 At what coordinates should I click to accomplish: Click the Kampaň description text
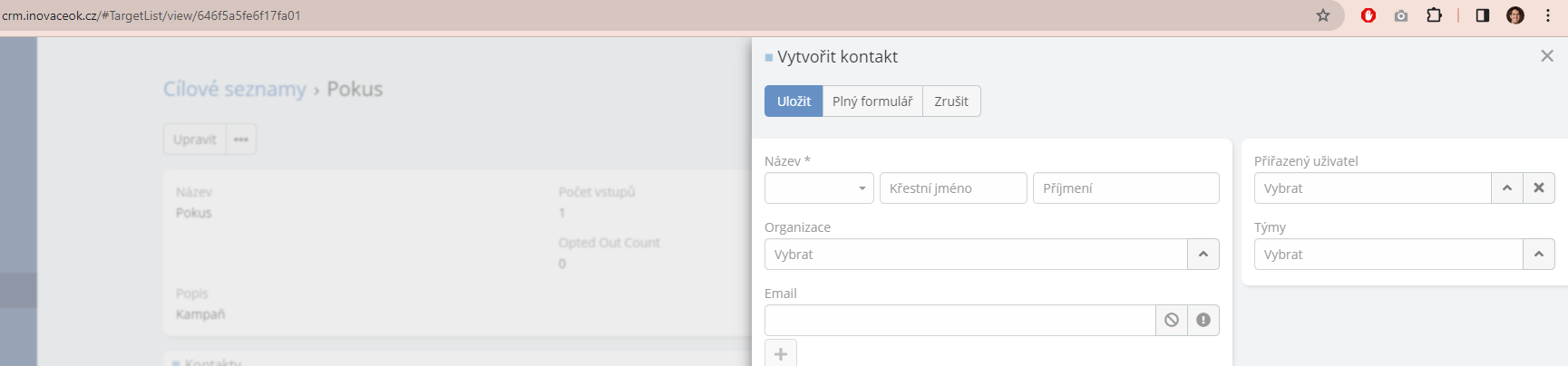point(200,314)
